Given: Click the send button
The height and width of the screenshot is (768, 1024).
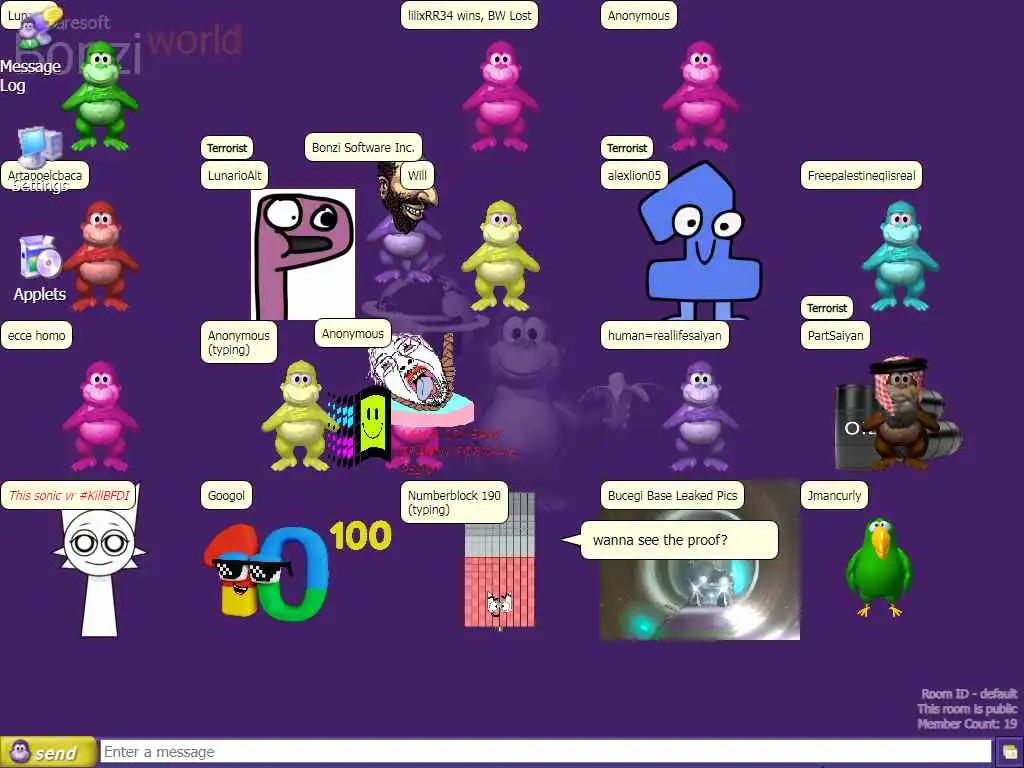Looking at the screenshot, I should (x=48, y=752).
